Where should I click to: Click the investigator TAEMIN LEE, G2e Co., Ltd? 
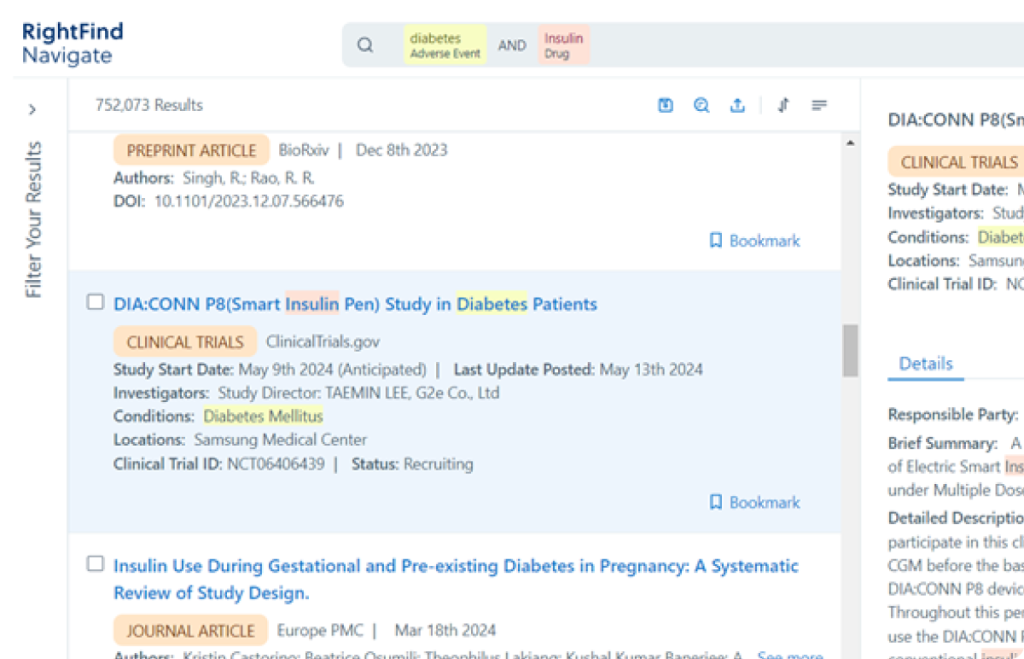pos(412,393)
